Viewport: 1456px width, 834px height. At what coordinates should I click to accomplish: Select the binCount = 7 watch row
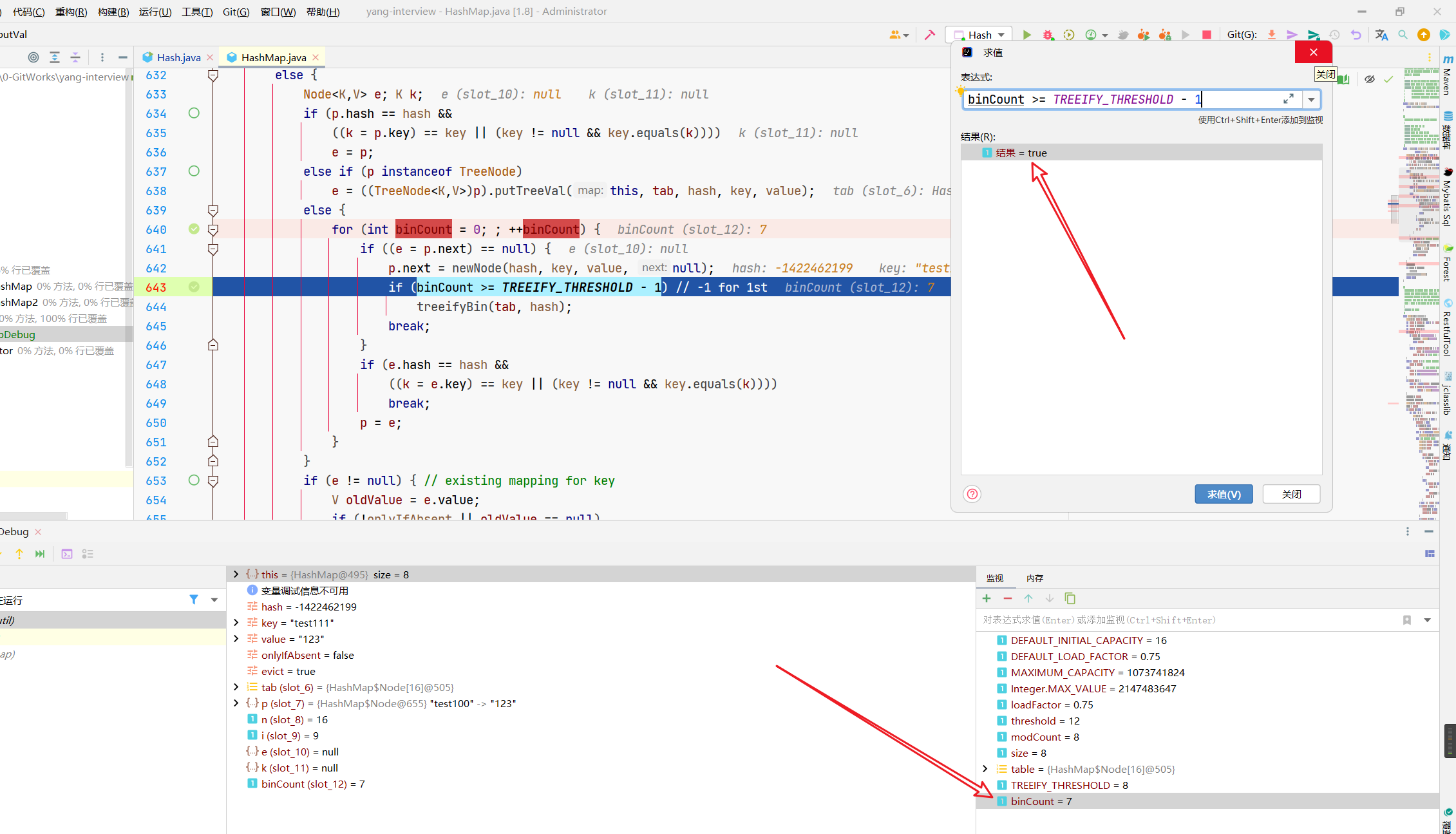[x=1207, y=801]
